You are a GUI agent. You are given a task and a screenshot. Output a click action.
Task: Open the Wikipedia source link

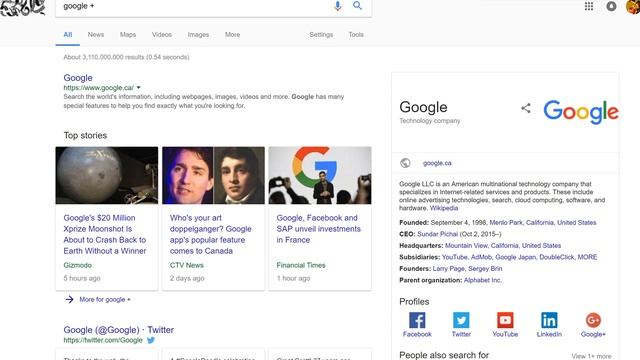tap(444, 208)
